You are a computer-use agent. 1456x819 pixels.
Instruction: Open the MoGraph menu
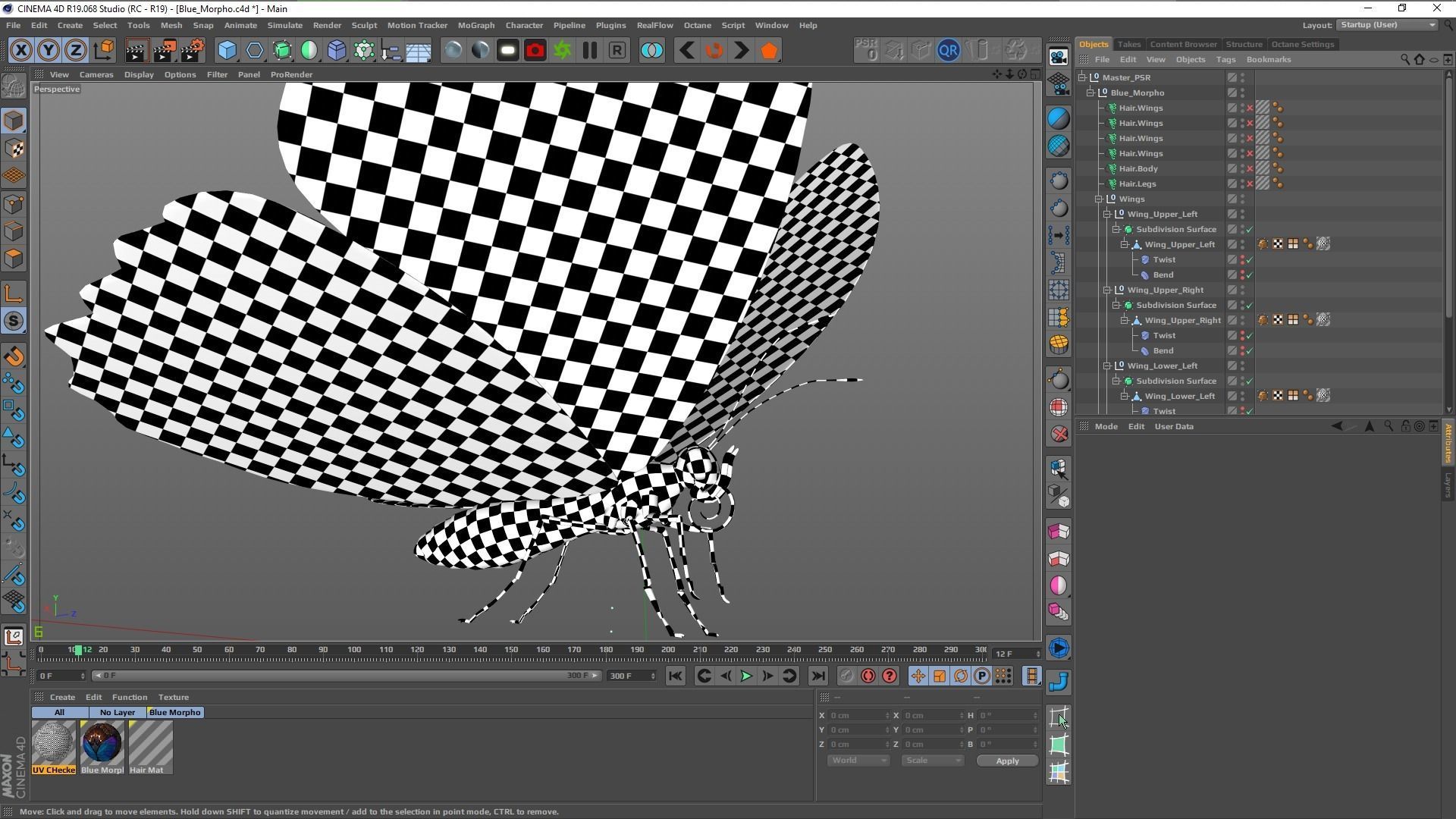pyautogui.click(x=475, y=25)
